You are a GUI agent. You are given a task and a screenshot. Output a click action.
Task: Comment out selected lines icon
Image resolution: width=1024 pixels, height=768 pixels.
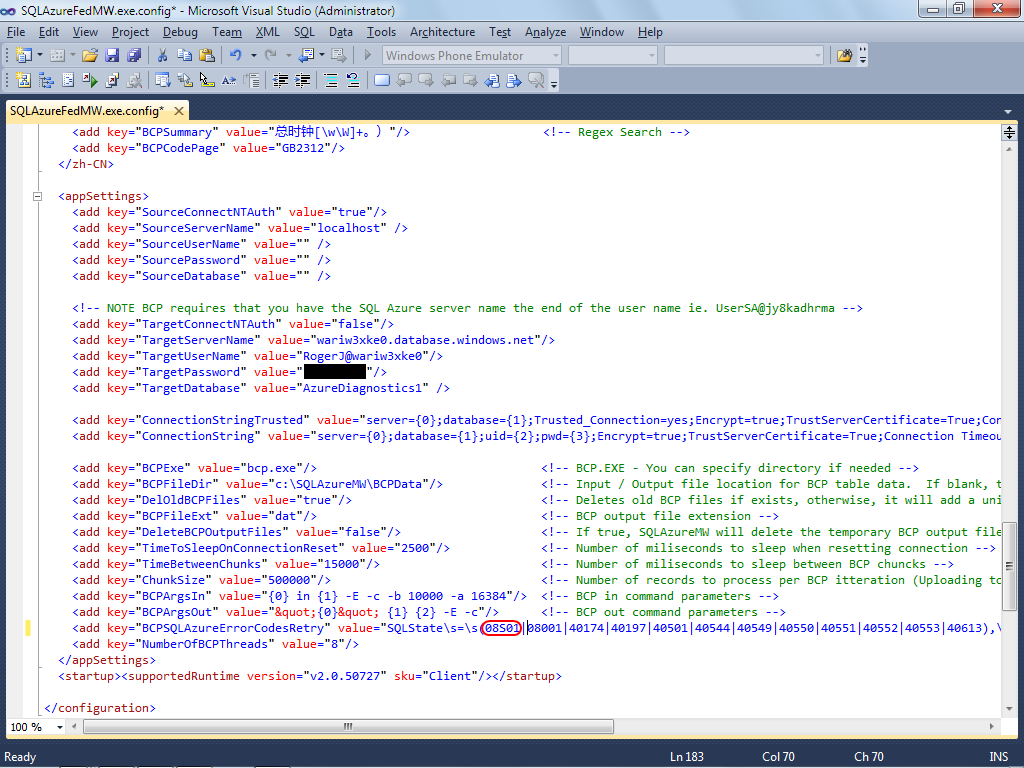point(331,80)
